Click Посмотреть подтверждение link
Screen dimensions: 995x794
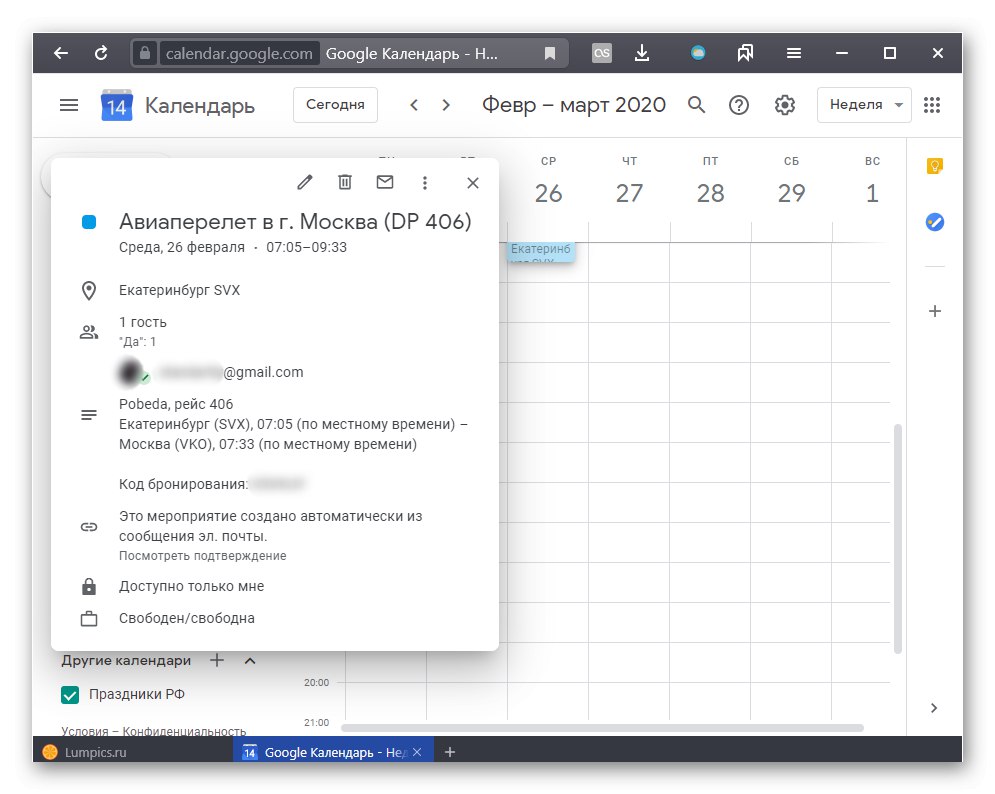tap(202, 556)
